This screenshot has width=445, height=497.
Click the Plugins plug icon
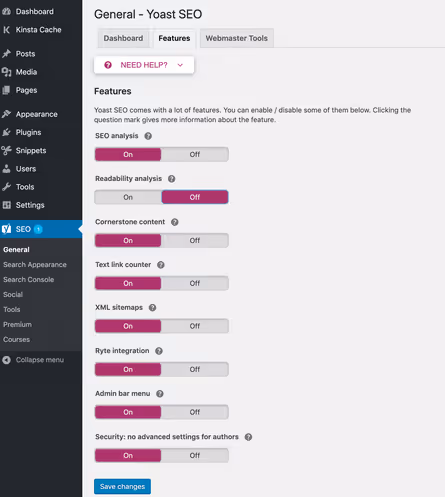[6, 132]
